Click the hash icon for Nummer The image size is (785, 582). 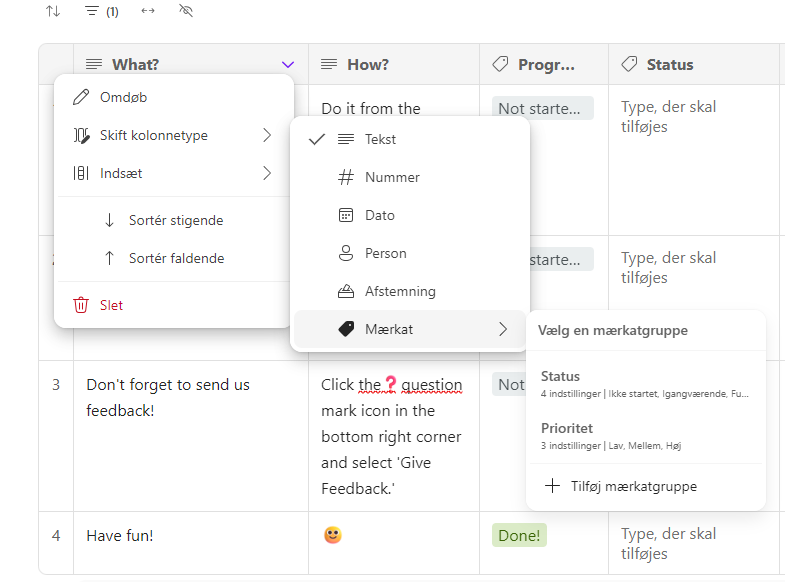346,177
